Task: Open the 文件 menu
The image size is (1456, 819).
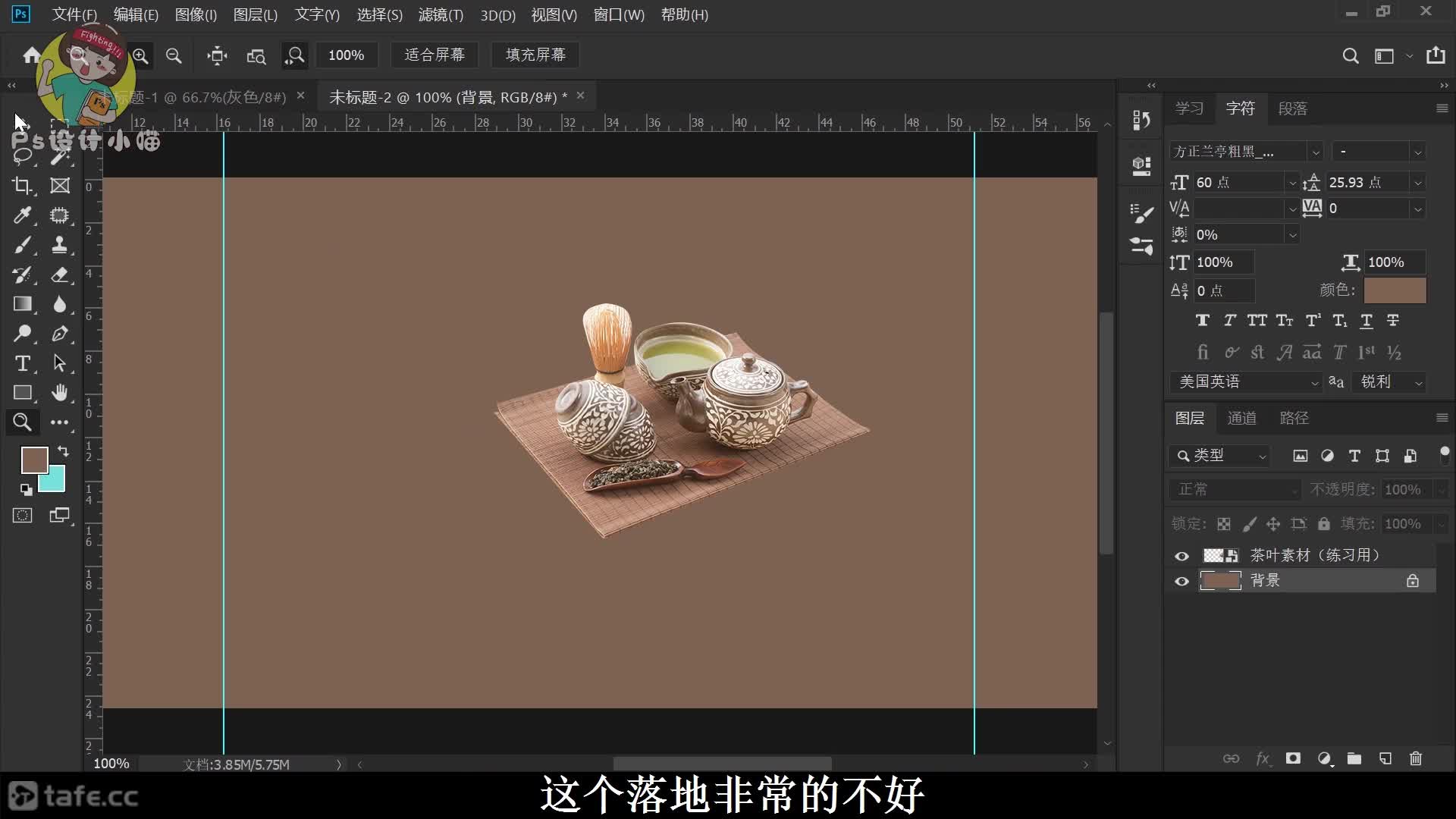Action: [x=74, y=15]
